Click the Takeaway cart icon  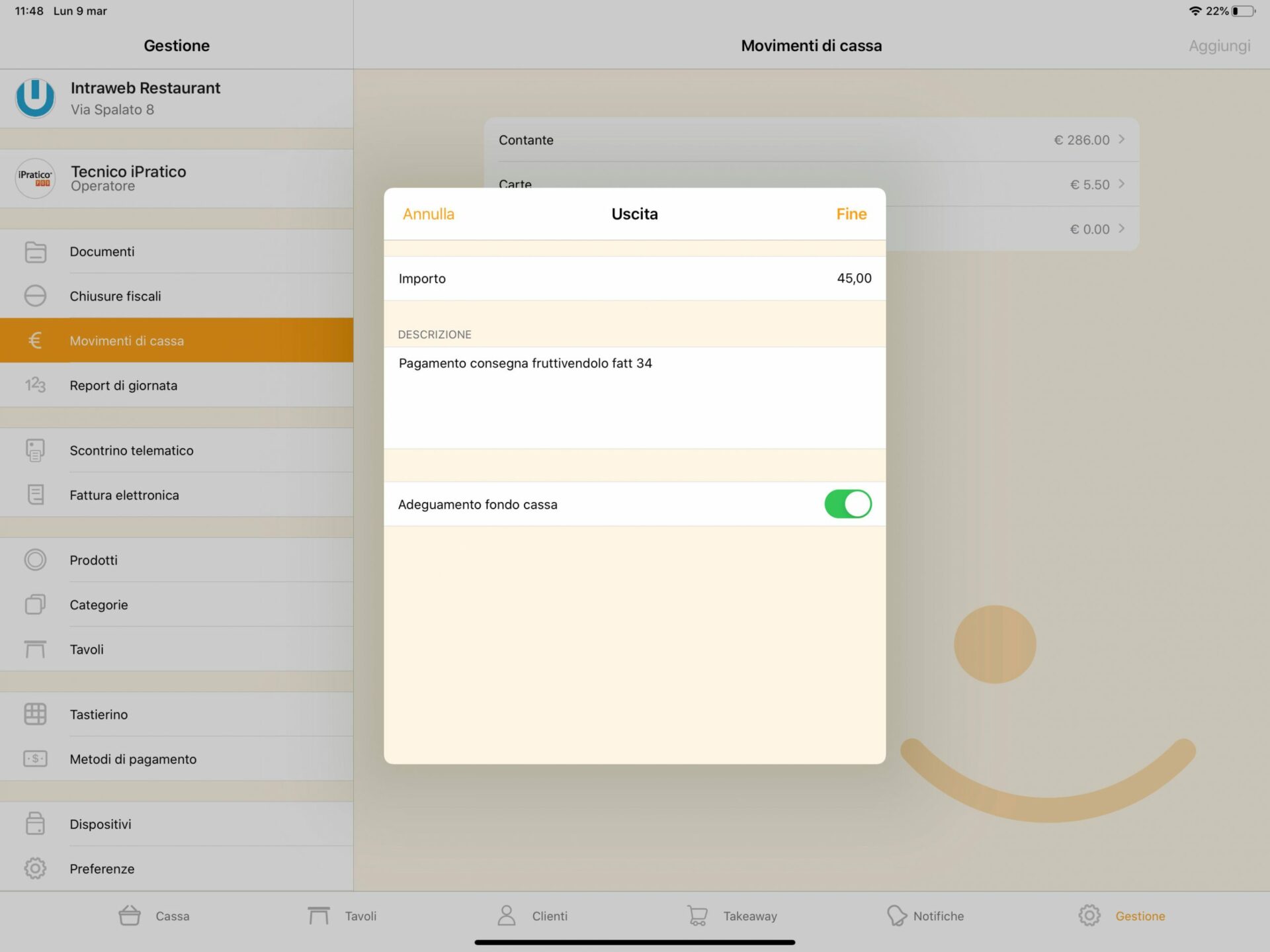tap(697, 916)
